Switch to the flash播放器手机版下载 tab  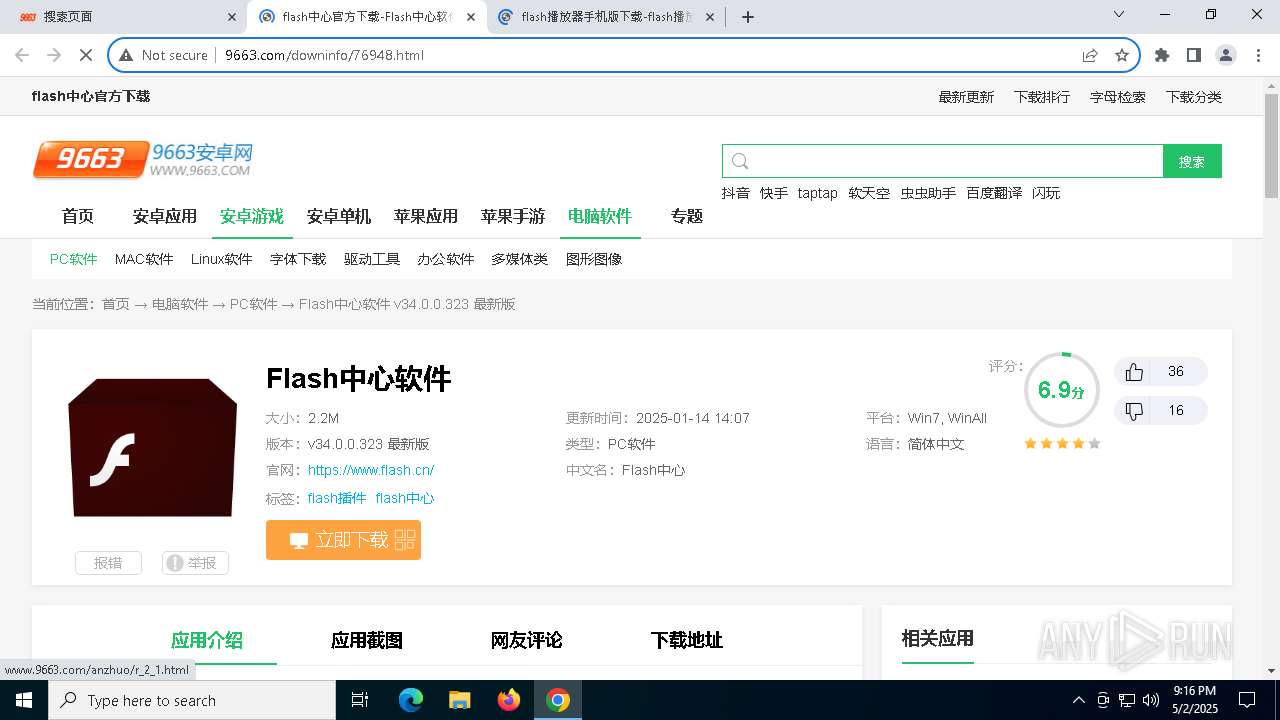607,16
